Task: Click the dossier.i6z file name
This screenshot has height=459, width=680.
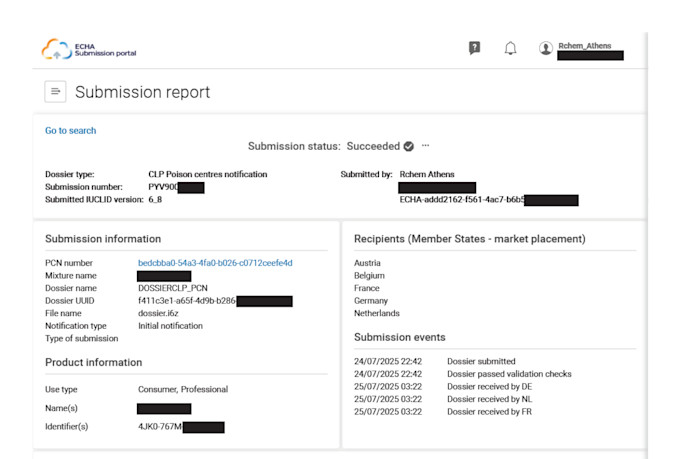Action: coord(158,313)
